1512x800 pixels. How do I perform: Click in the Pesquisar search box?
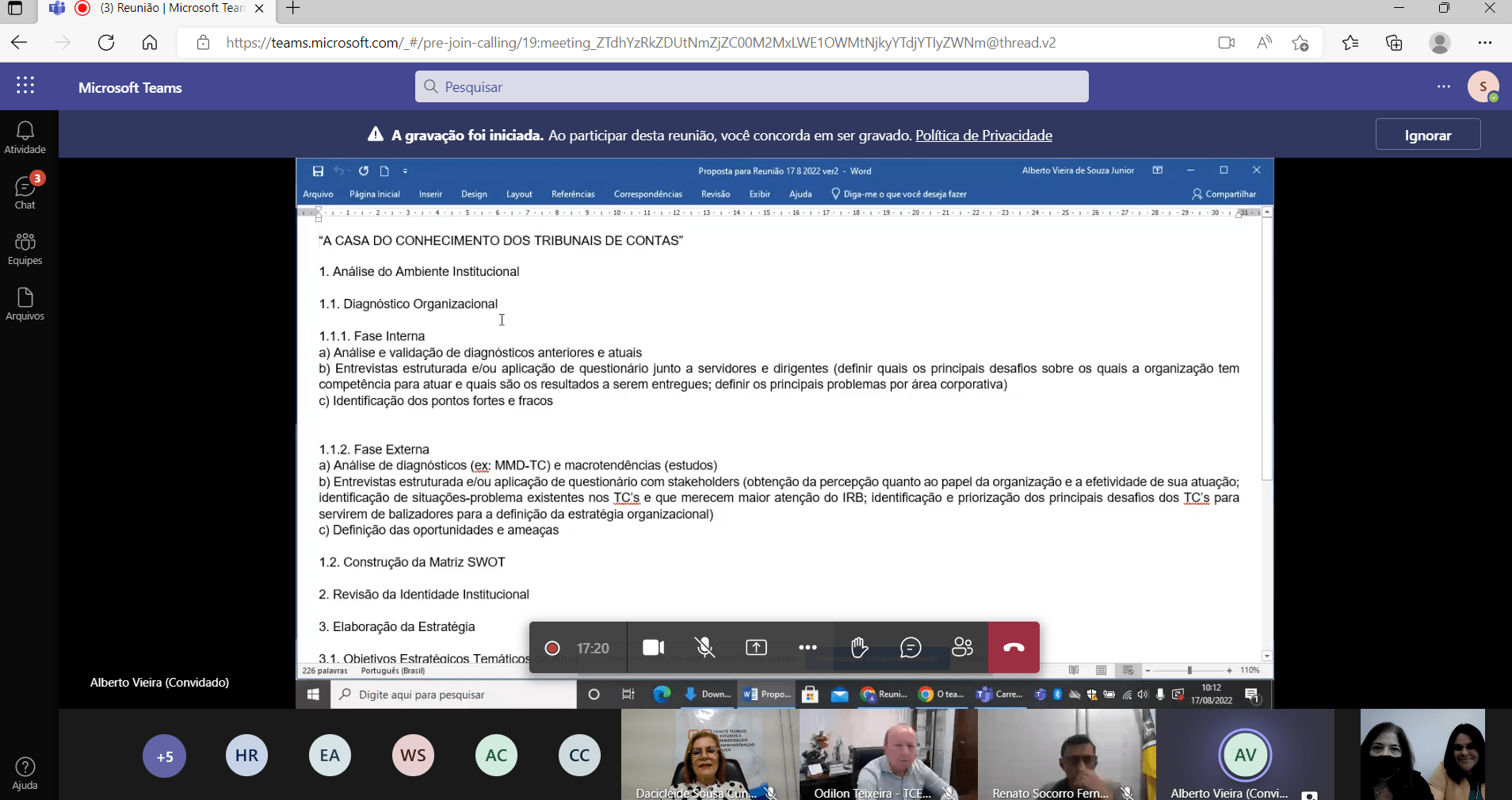coord(751,86)
